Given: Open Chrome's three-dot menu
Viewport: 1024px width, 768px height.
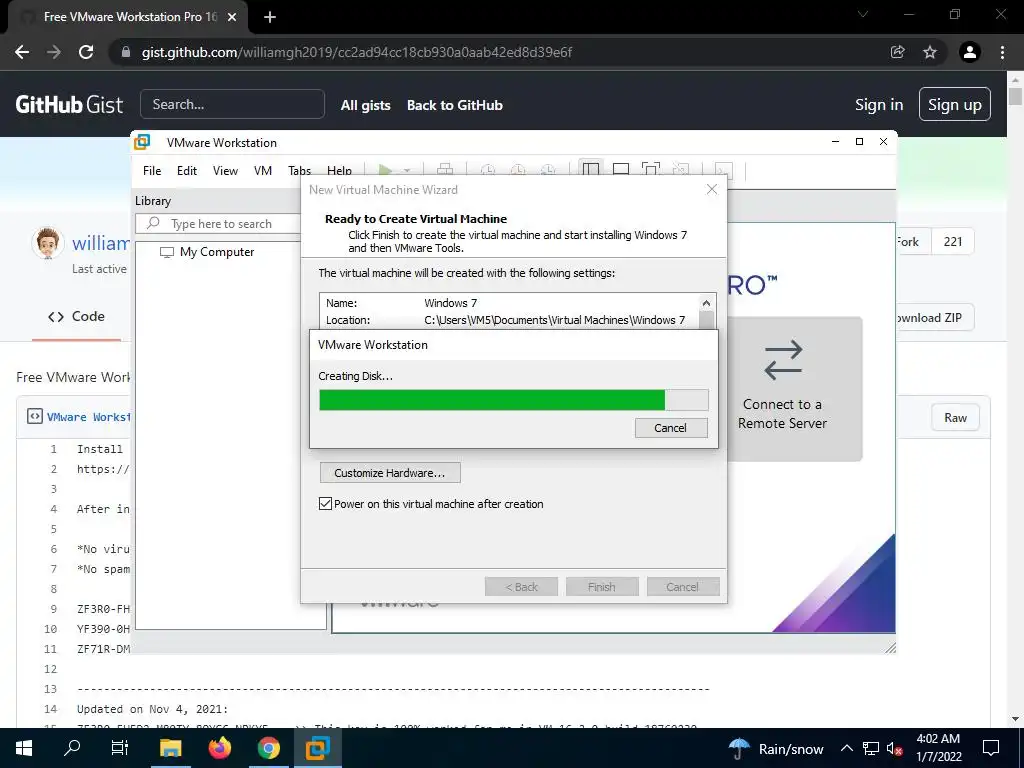Looking at the screenshot, I should 1002,52.
